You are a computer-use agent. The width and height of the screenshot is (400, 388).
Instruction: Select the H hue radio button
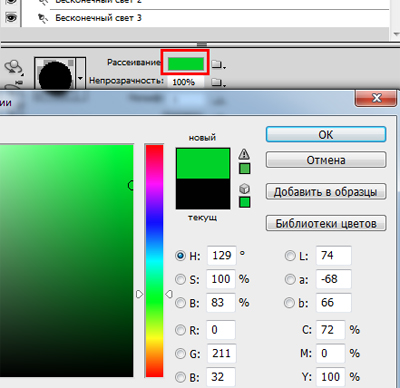click(180, 256)
